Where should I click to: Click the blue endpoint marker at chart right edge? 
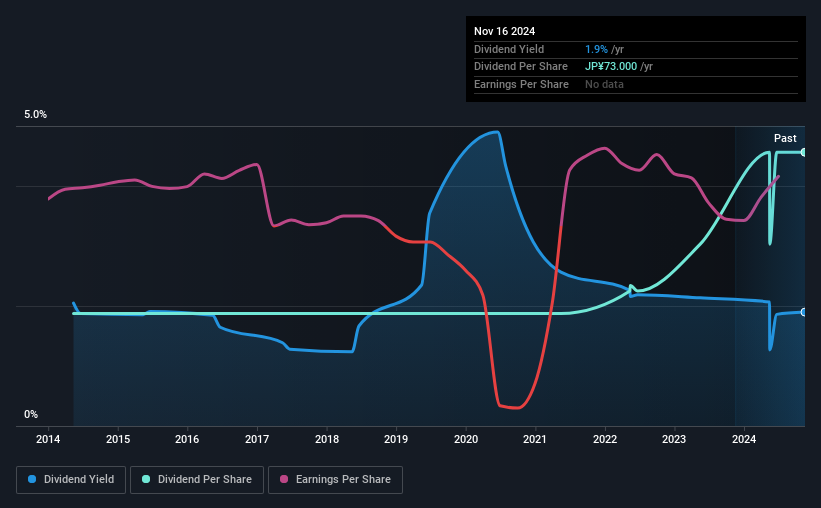tap(803, 312)
